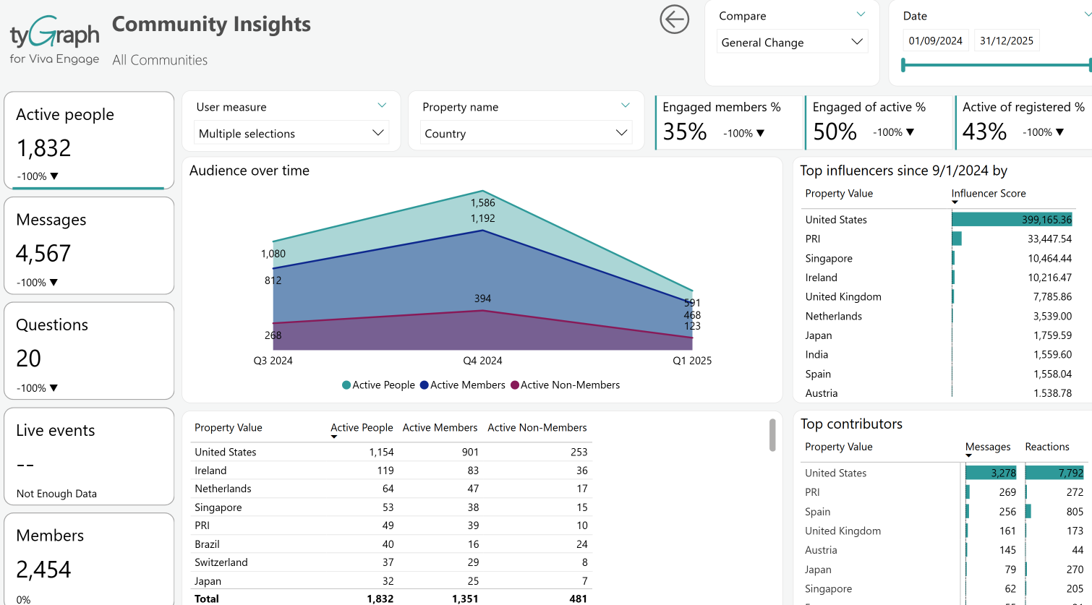Select Singapore row in audience table
The height and width of the screenshot is (605, 1092).
tap(391, 508)
